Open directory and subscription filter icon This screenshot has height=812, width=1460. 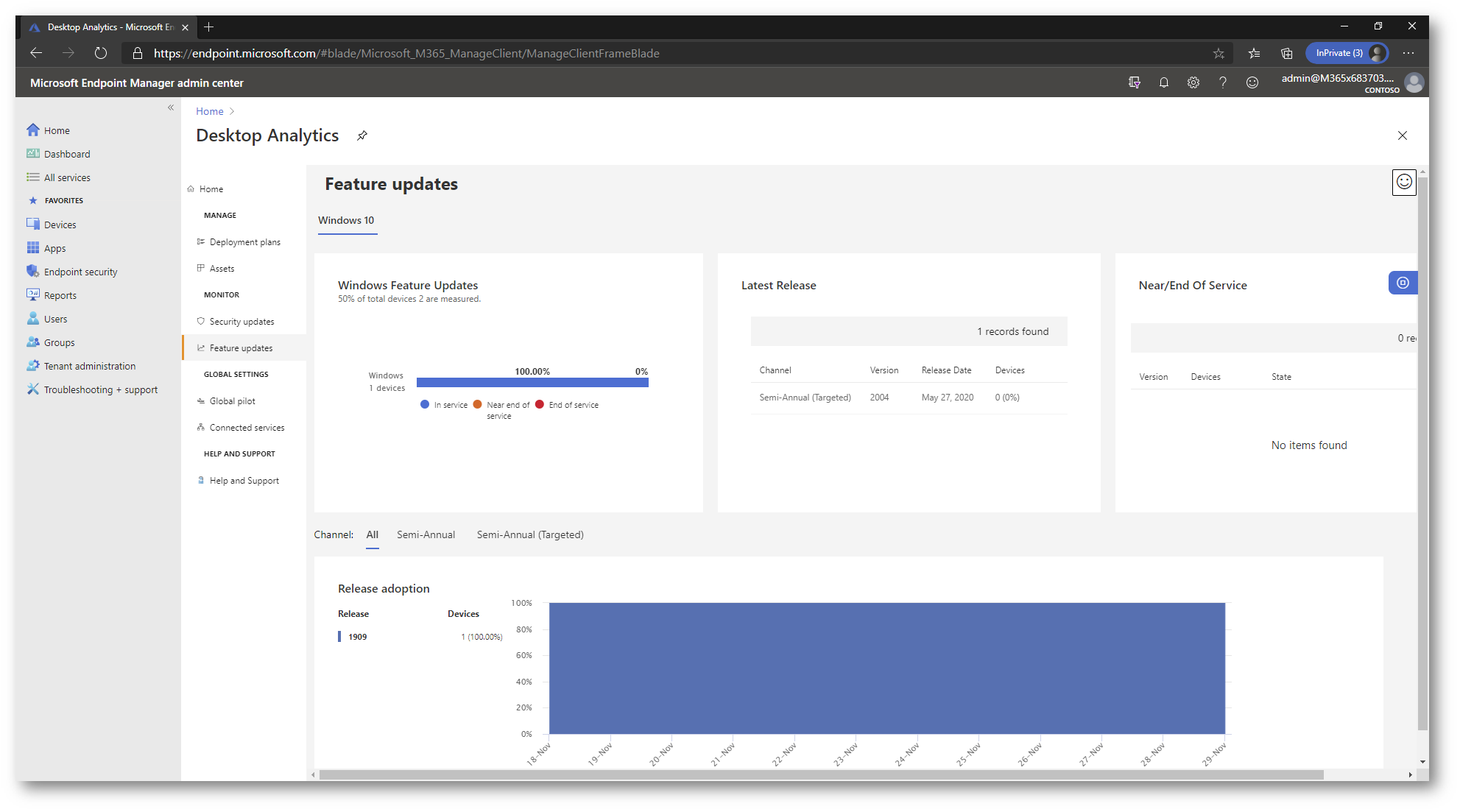pos(1135,82)
